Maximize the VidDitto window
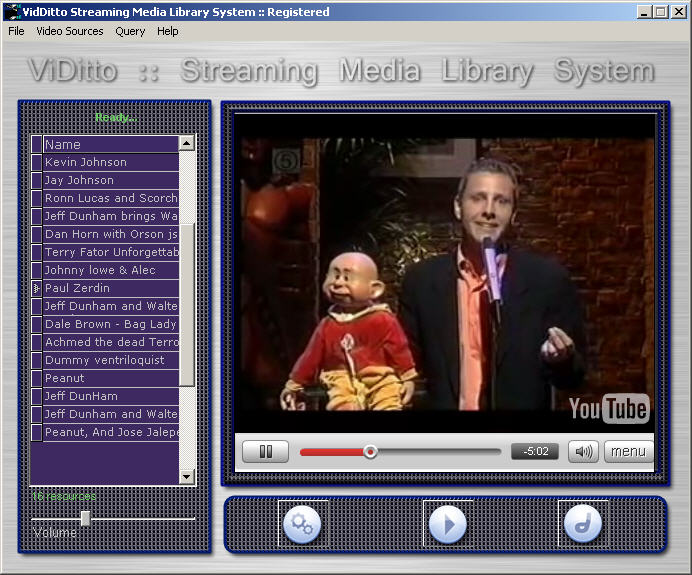The height and width of the screenshot is (575, 692). click(661, 12)
